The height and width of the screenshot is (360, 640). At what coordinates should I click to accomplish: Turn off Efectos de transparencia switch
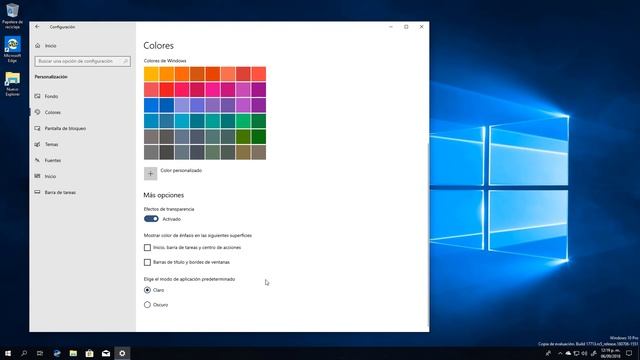(151, 219)
